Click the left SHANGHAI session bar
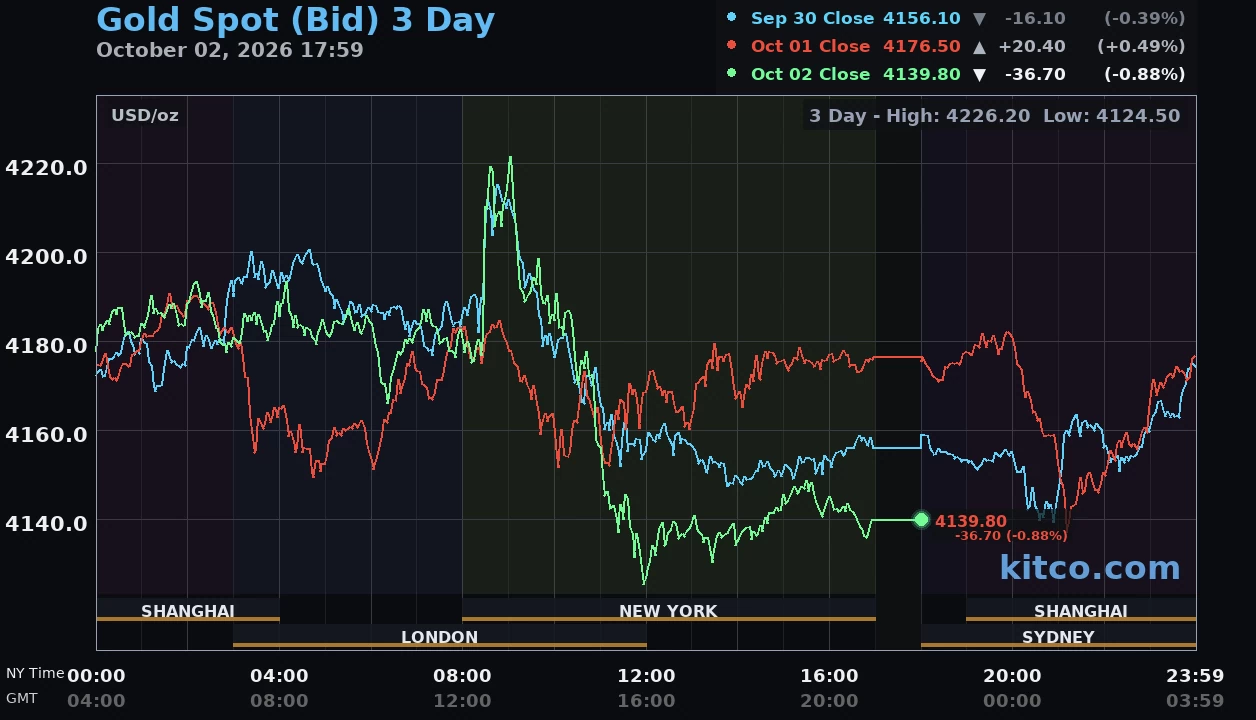Screen dimensions: 1256x720 pyautogui.click(x=188, y=610)
